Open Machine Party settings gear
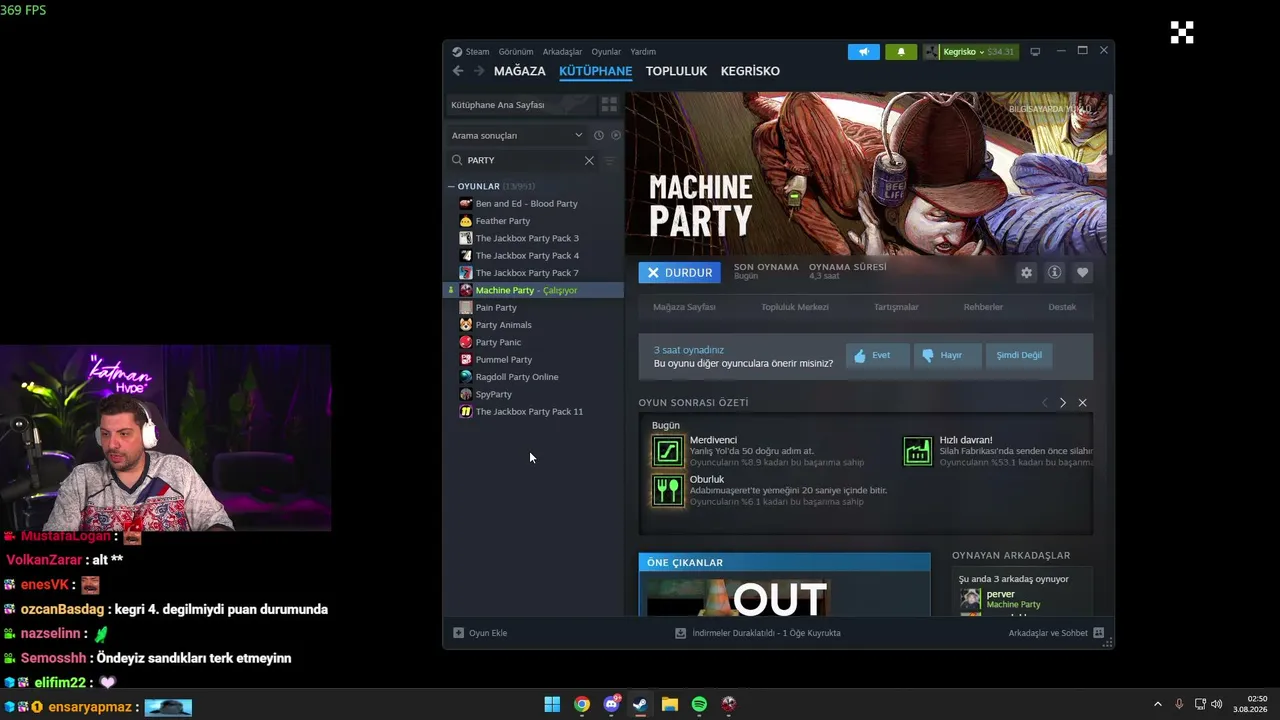This screenshot has width=1280, height=720. (1026, 272)
